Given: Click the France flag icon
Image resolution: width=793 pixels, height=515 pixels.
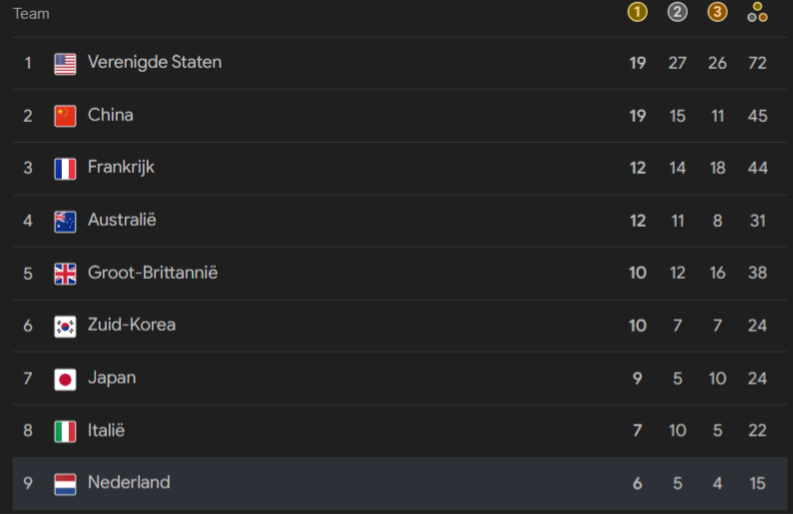Looking at the screenshot, I should tap(65, 169).
